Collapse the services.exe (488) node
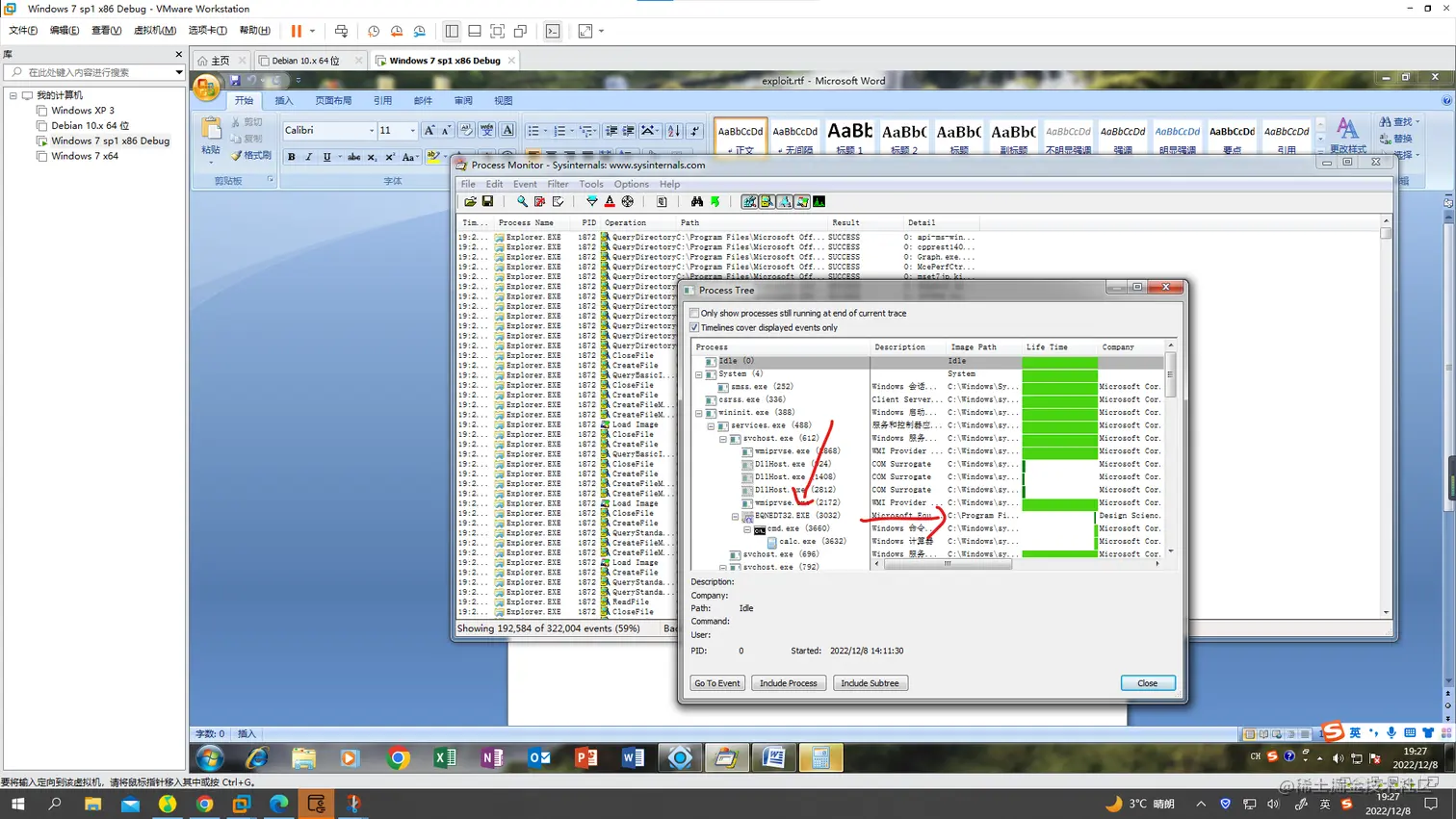 coord(712,425)
